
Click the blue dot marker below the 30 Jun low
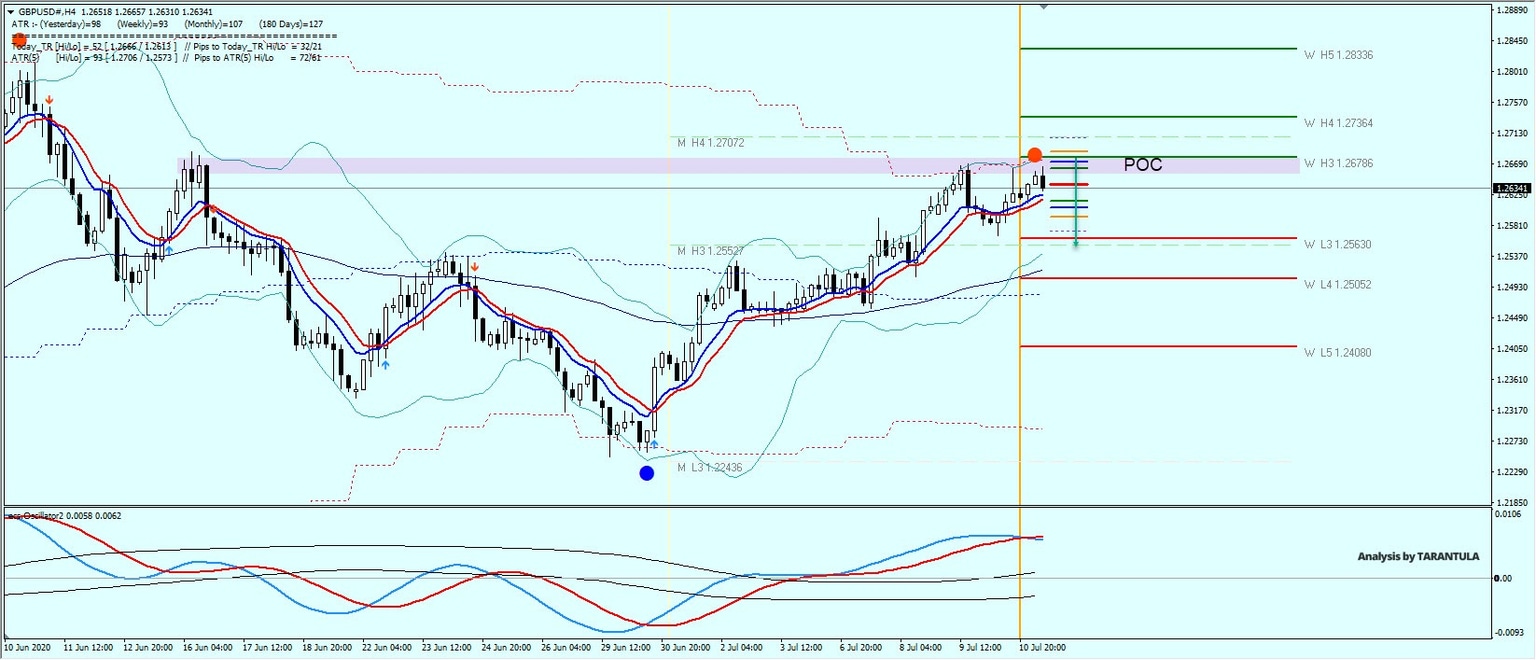[x=647, y=473]
